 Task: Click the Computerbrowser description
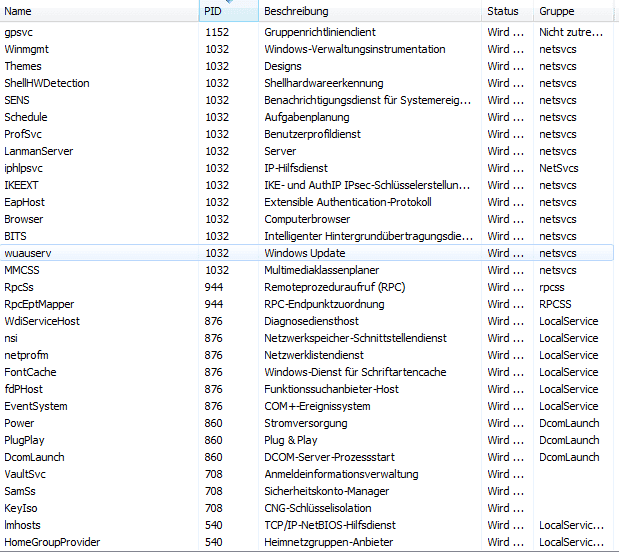307,219
